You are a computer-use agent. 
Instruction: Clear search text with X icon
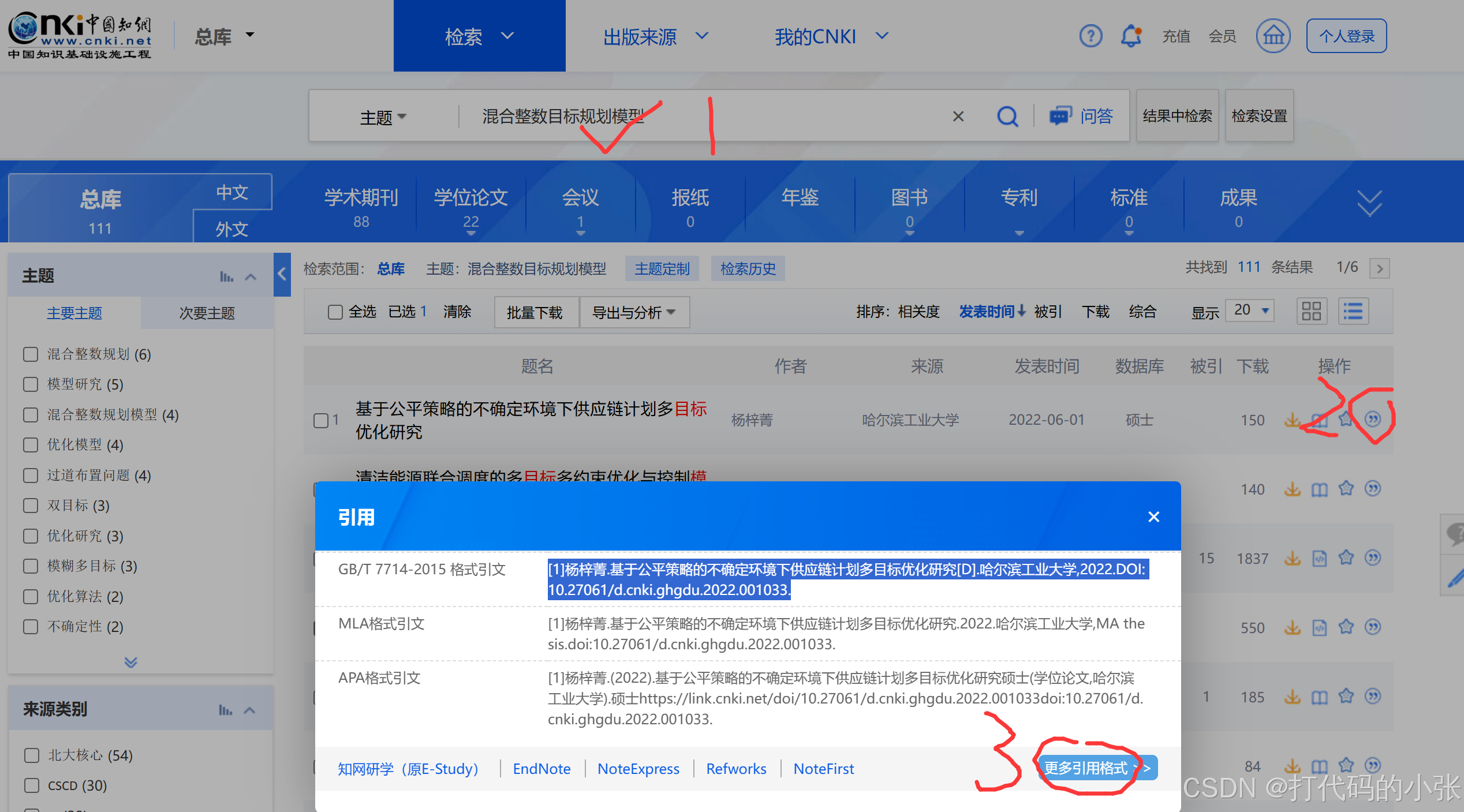tap(958, 117)
